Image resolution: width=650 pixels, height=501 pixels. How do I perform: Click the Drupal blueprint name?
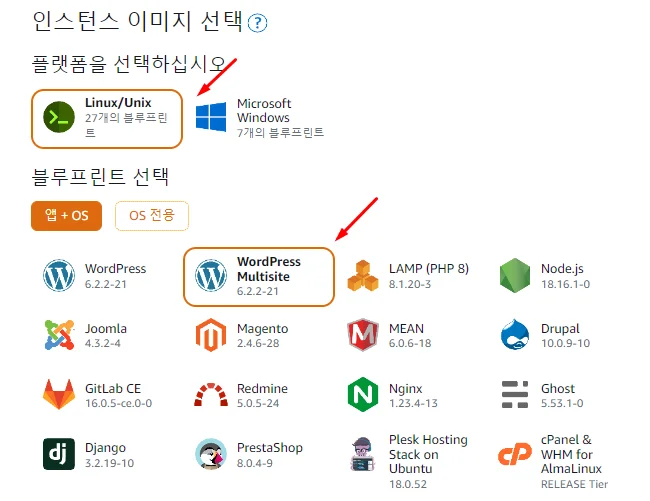point(560,329)
